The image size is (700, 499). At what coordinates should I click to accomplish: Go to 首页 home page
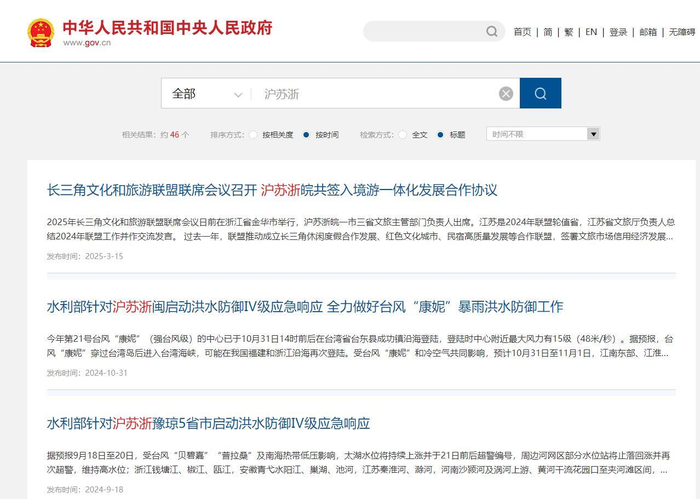tap(522, 32)
